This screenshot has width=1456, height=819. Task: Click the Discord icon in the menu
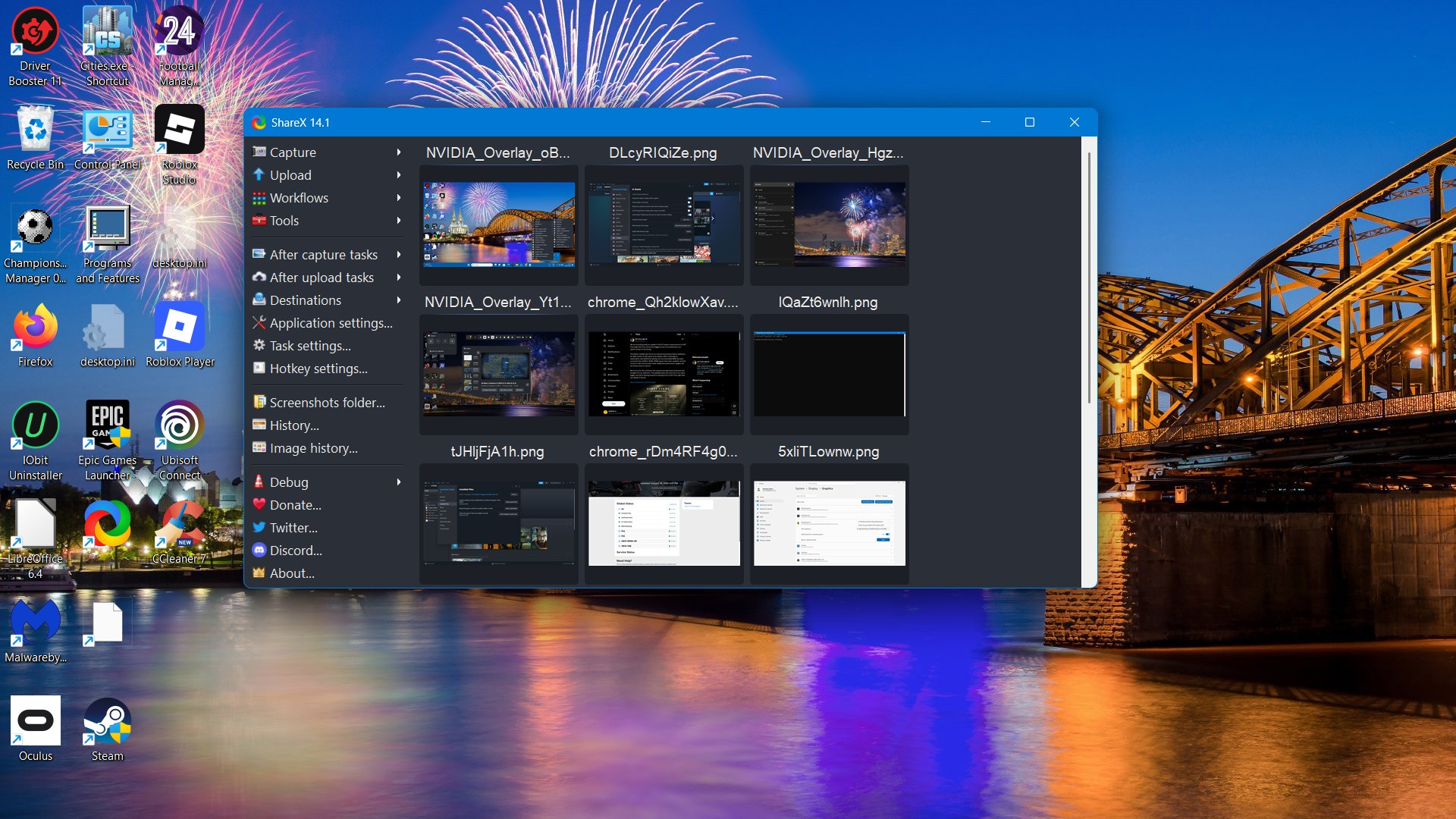(259, 550)
